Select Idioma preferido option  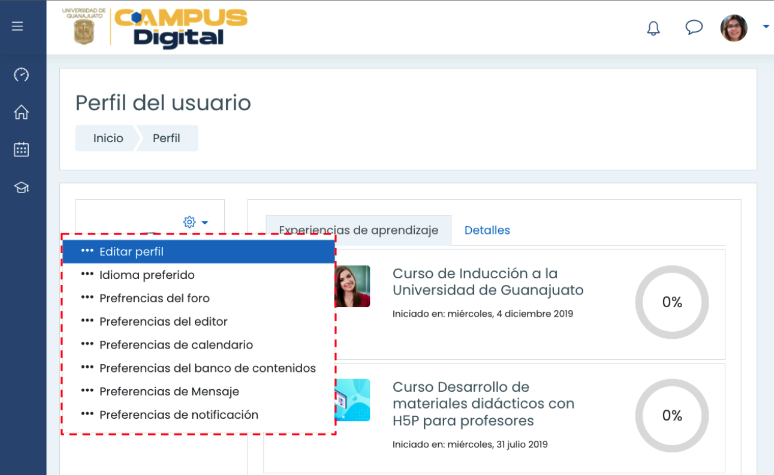(x=198, y=275)
